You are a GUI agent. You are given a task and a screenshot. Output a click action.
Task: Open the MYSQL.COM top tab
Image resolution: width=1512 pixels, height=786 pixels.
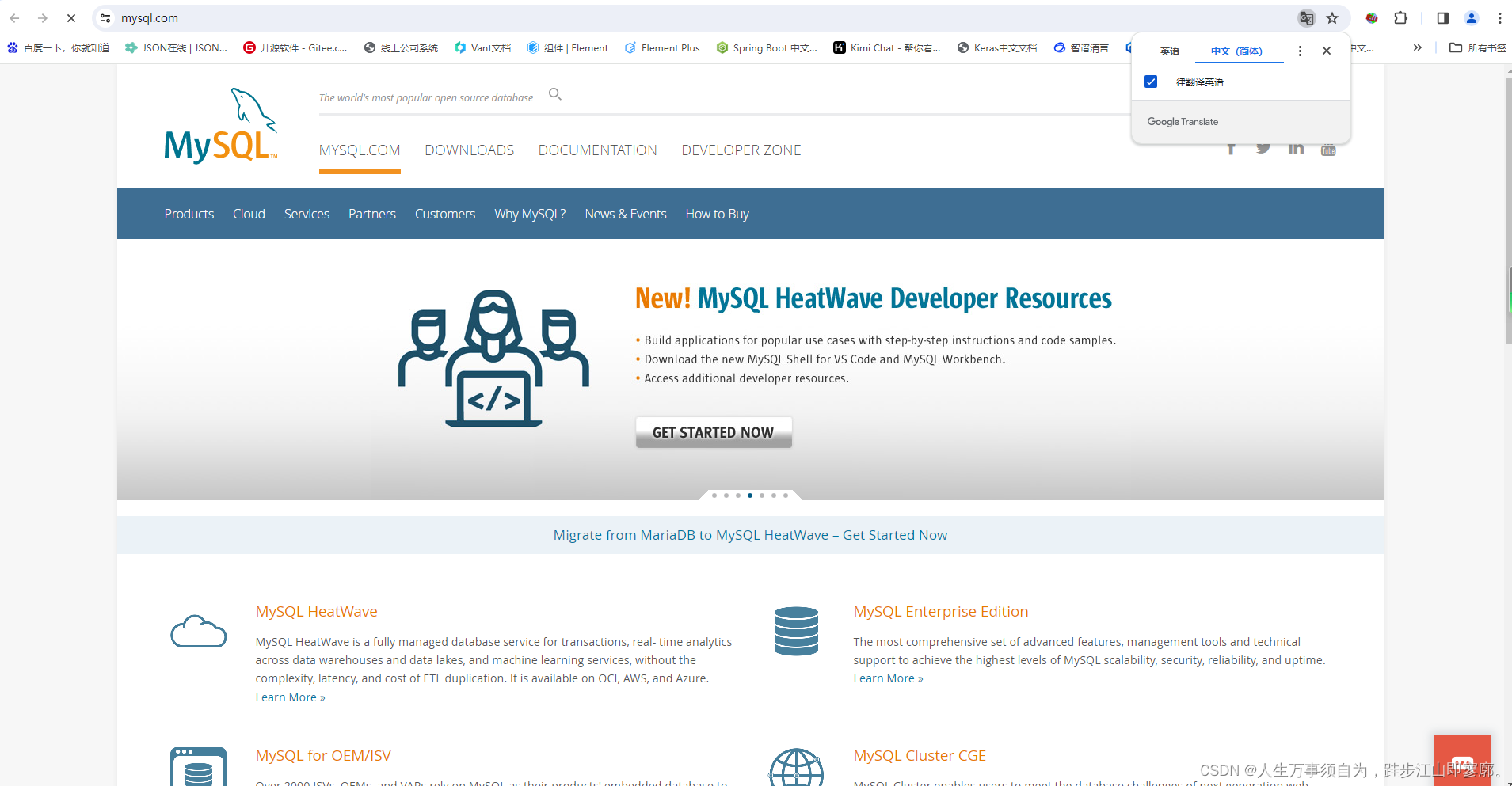(x=360, y=150)
